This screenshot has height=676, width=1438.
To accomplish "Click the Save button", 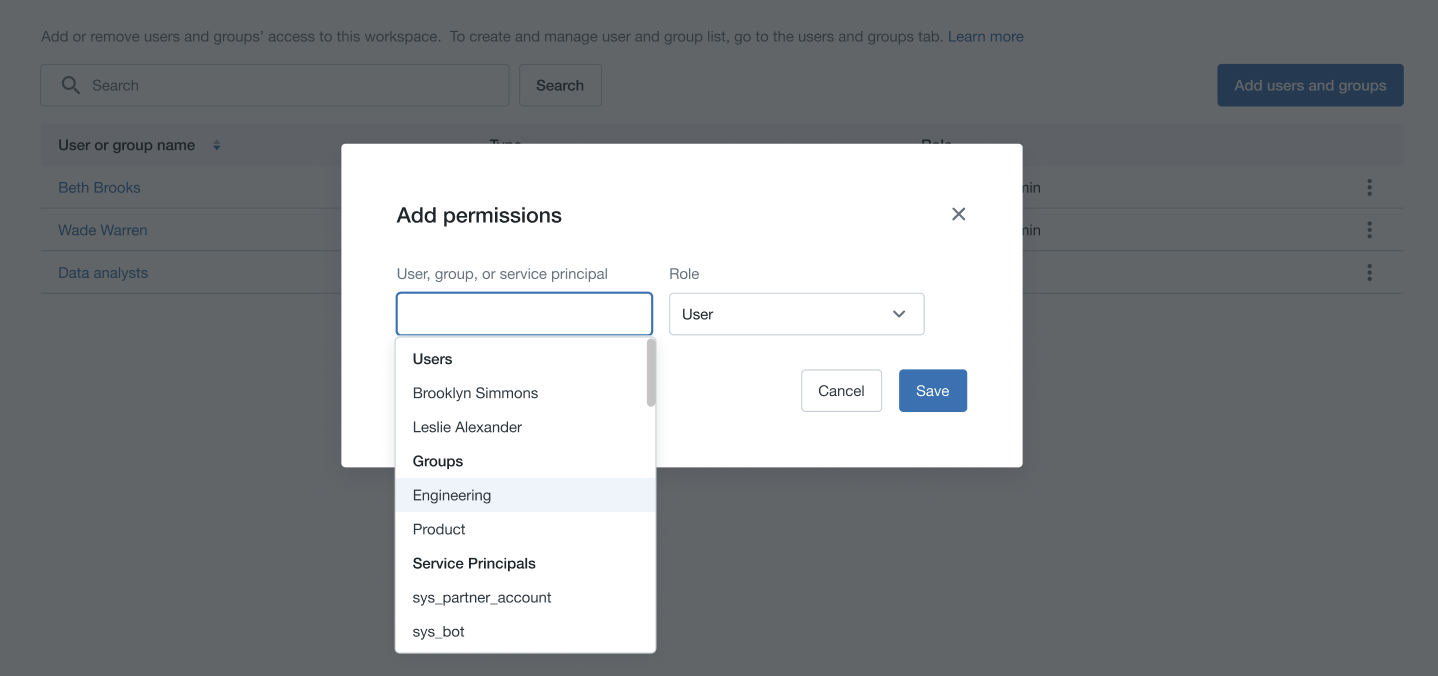I will (x=932, y=390).
